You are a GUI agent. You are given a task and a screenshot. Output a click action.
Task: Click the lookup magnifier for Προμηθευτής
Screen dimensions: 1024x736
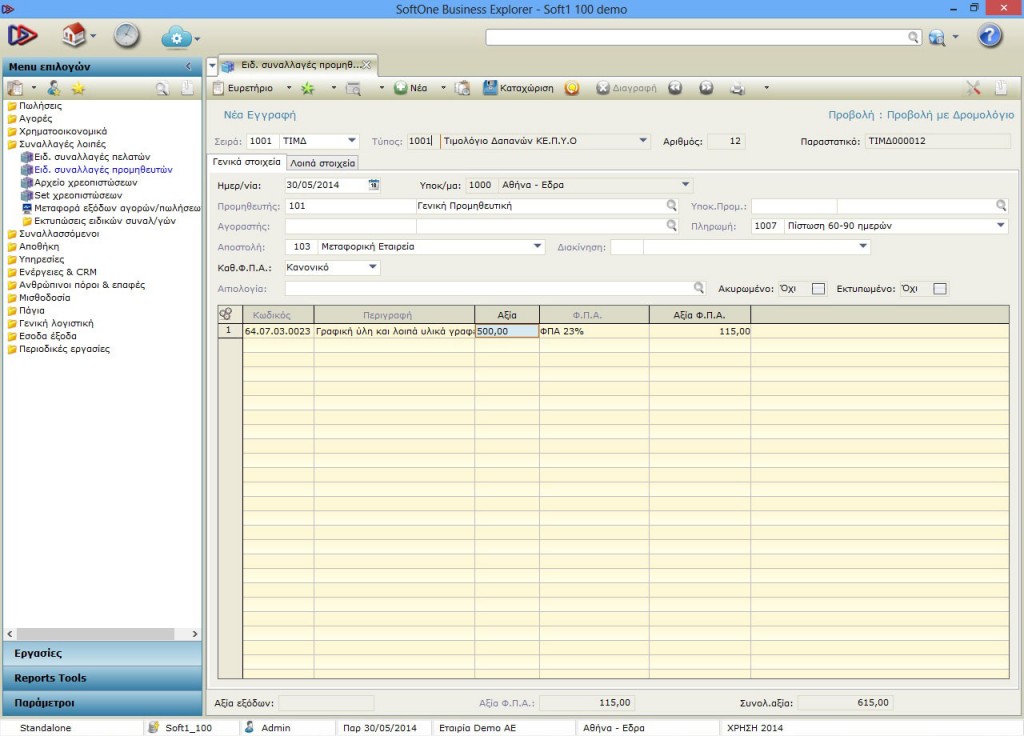pyautogui.click(x=671, y=206)
